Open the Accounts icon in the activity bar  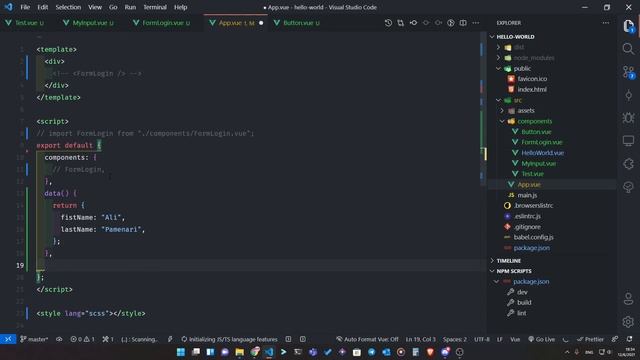629,299
